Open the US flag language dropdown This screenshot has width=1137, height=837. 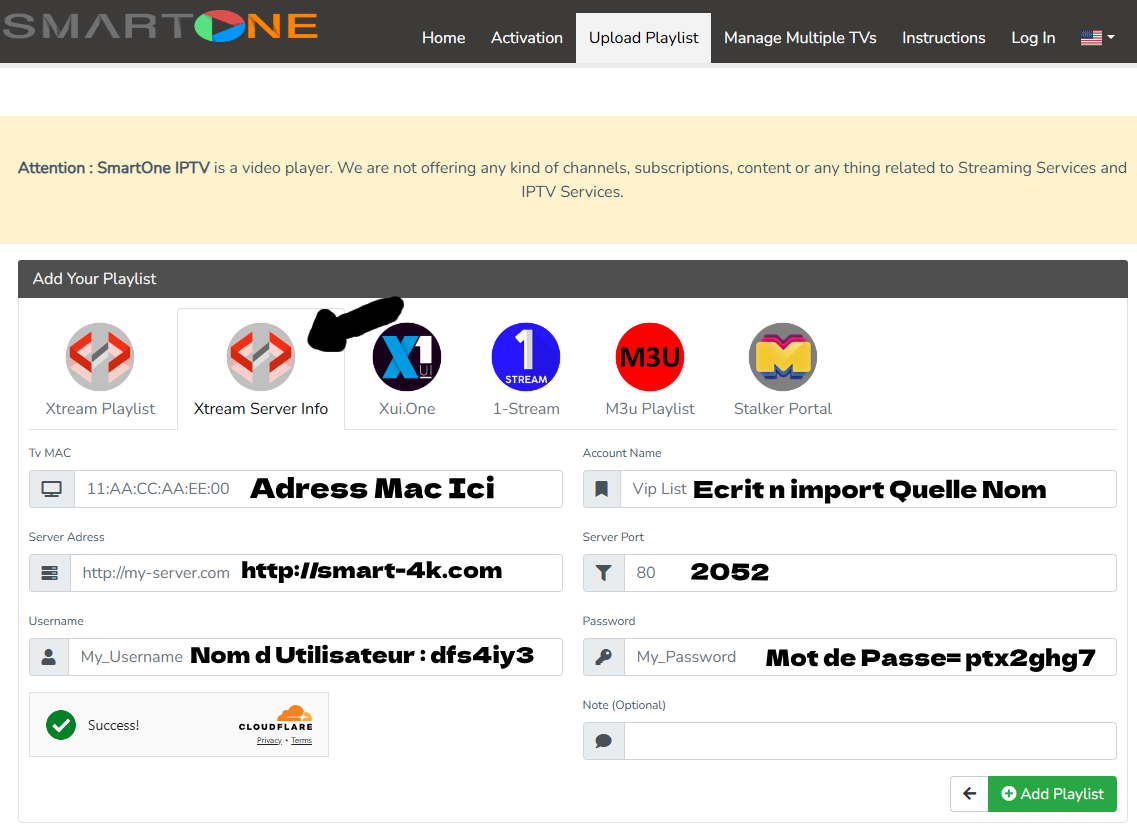1097,38
